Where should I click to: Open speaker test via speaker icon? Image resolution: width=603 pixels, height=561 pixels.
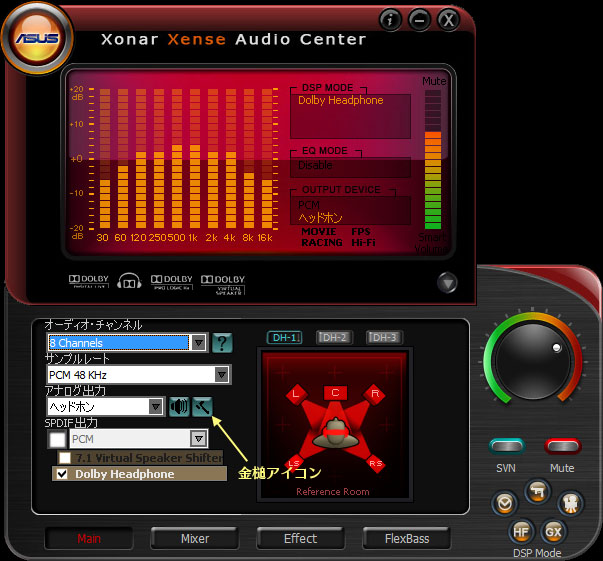[179, 406]
